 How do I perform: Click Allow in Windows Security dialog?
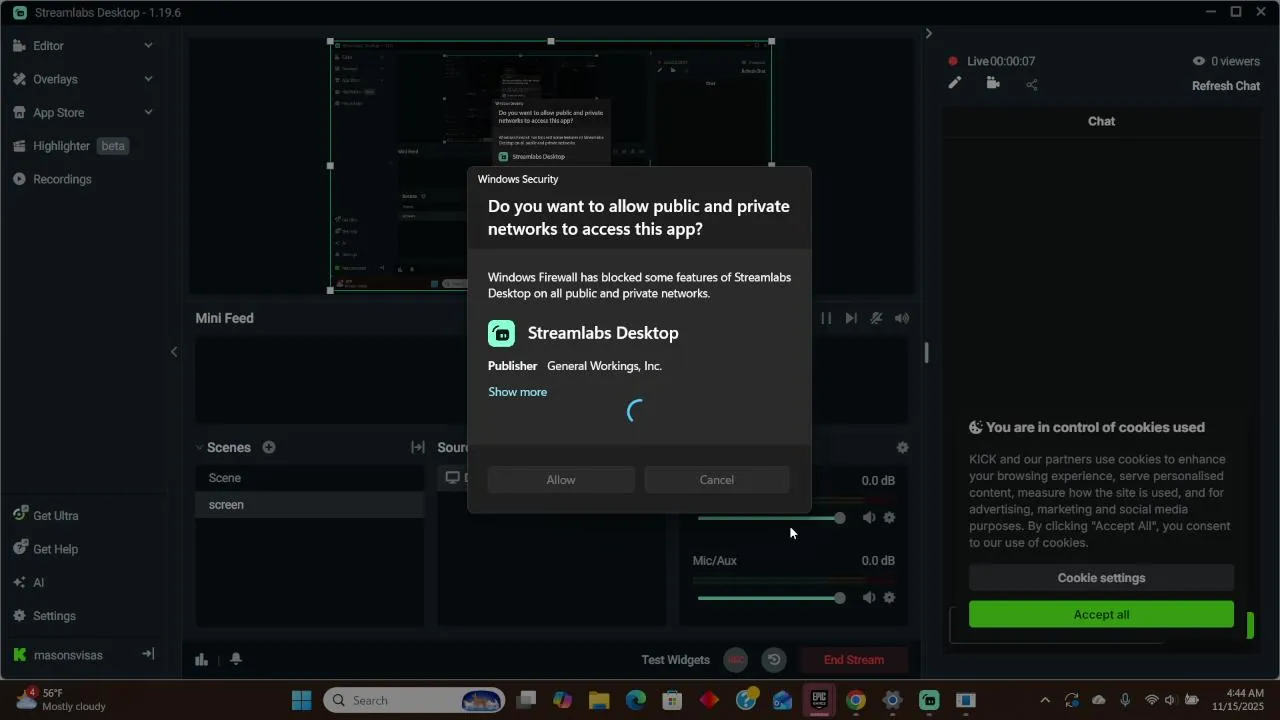561,480
